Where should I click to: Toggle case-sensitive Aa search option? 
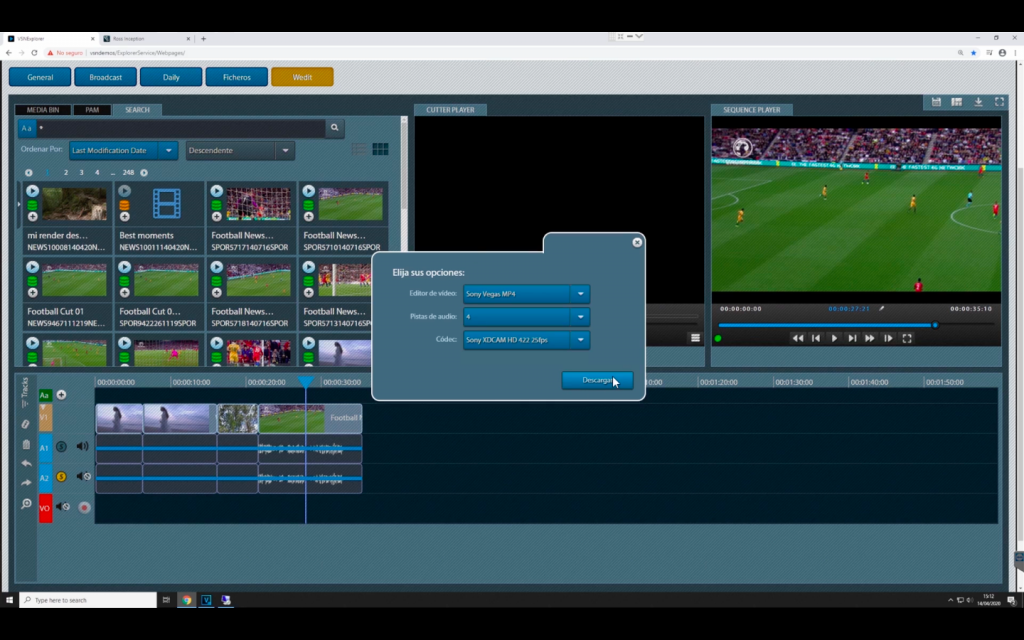click(x=26, y=128)
